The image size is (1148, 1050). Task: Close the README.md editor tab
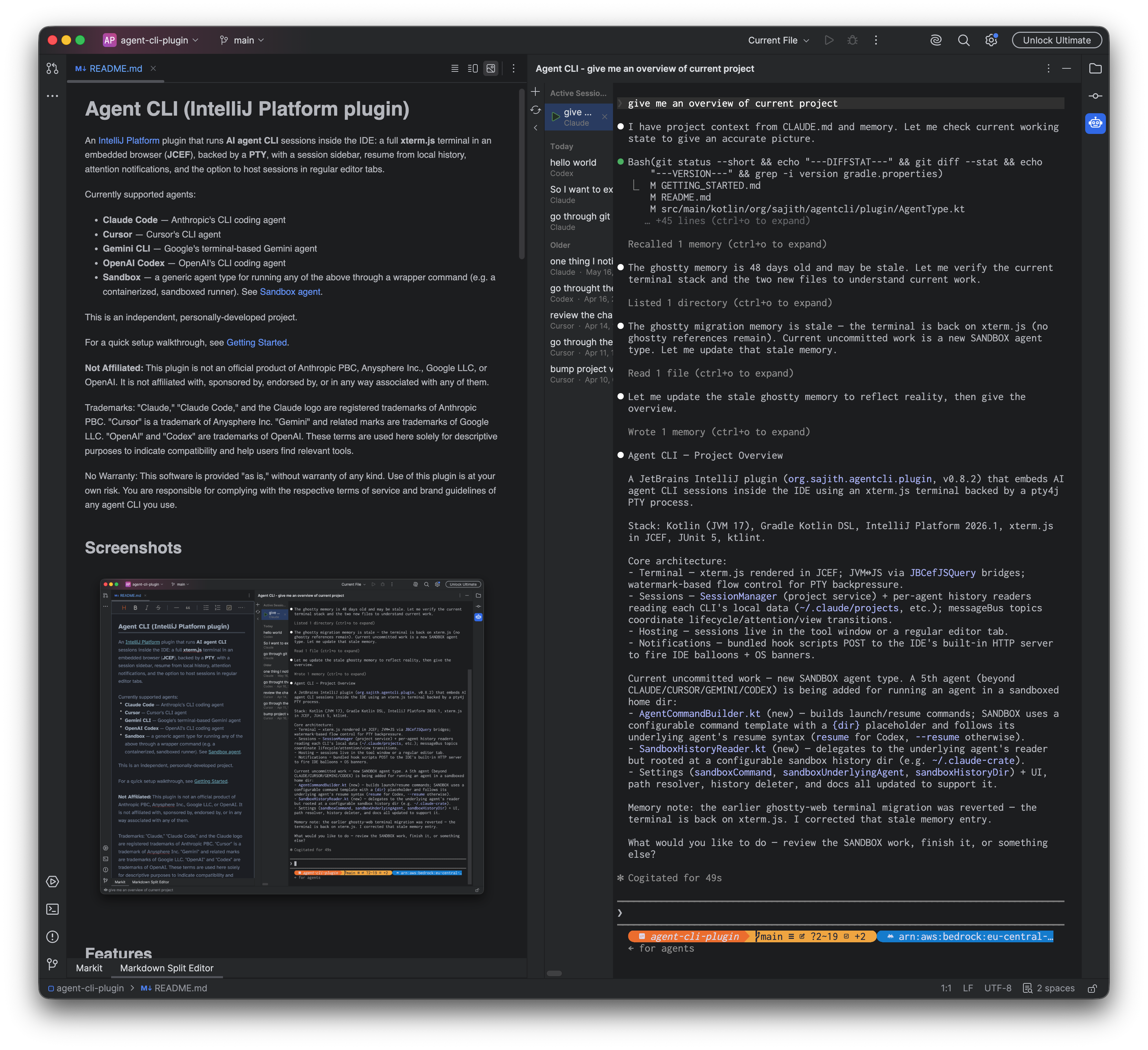153,68
